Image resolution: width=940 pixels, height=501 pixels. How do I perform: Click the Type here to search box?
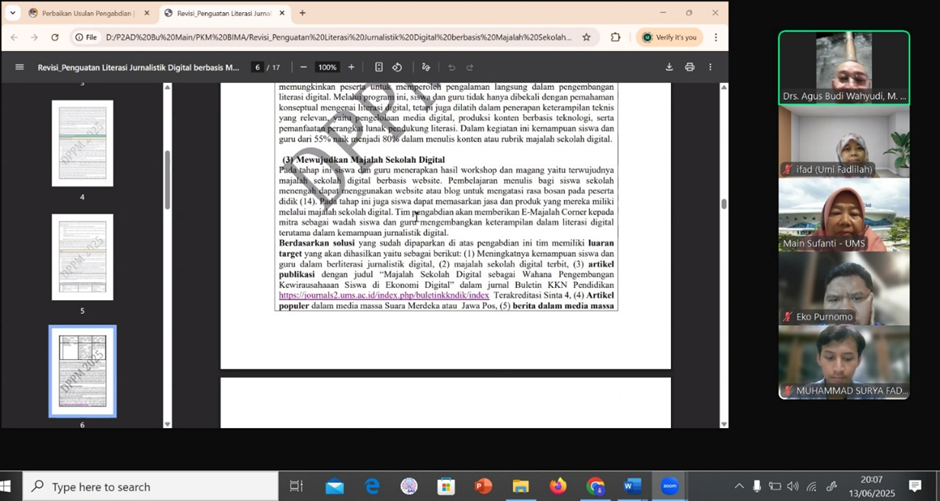150,487
